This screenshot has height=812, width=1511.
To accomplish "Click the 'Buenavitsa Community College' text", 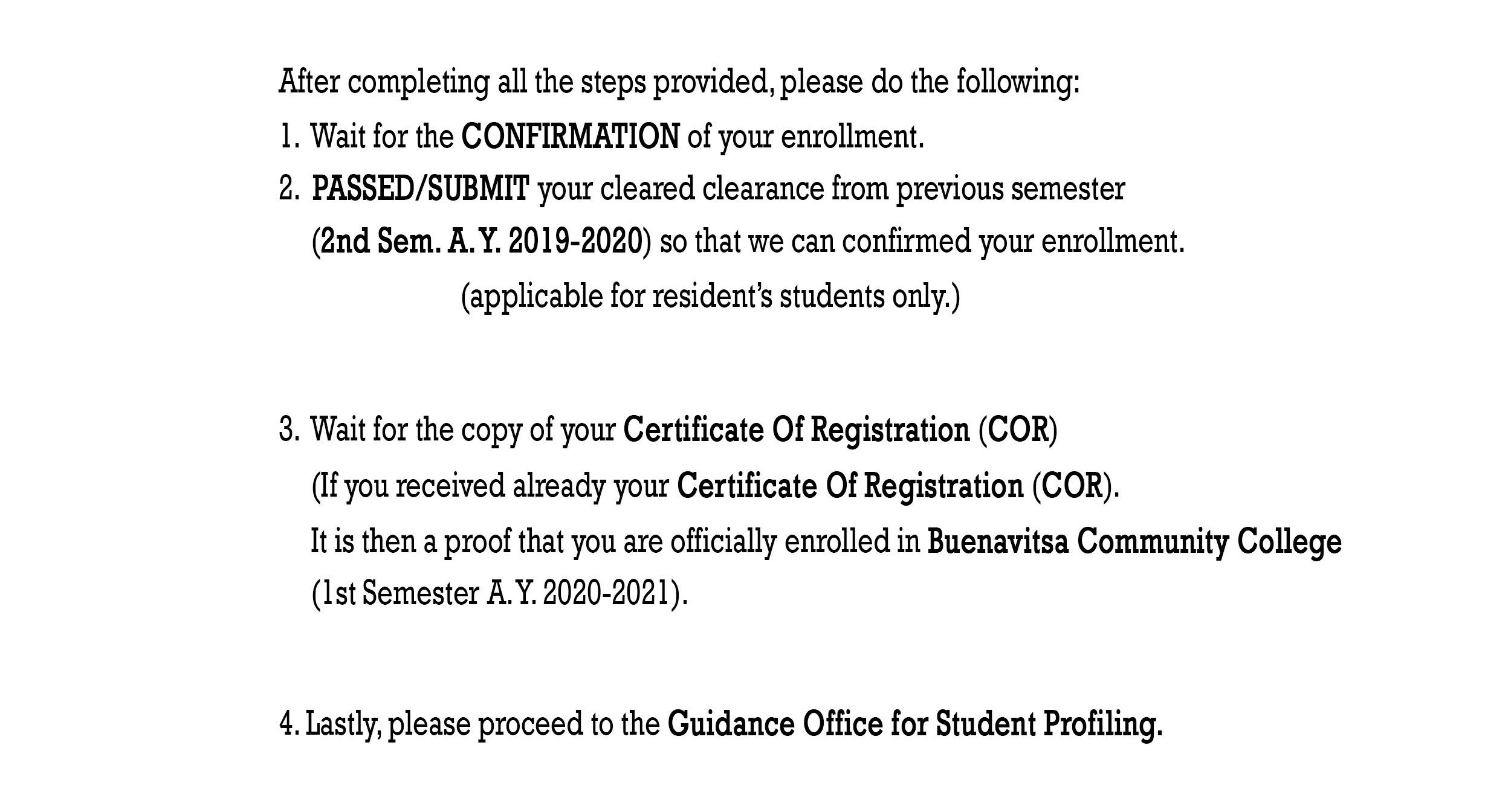I will tap(1134, 542).
